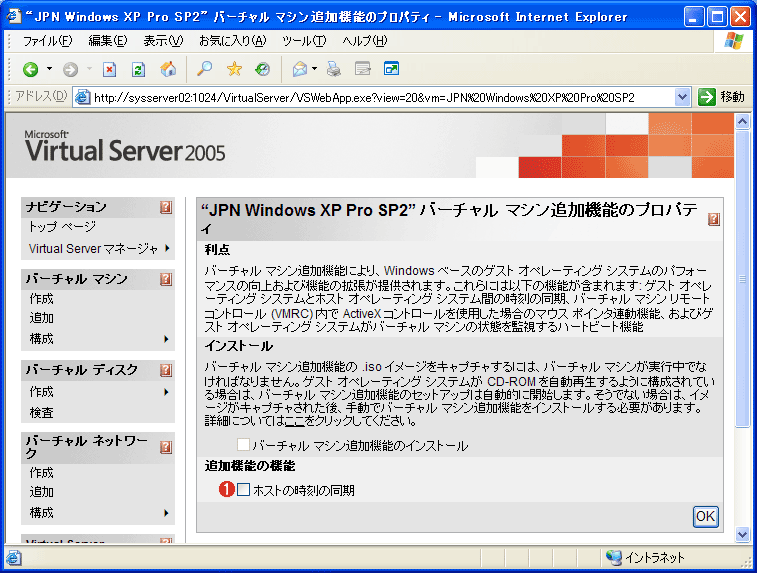Open the Favorites star icon
Image resolution: width=757 pixels, height=573 pixels.
(x=234, y=69)
